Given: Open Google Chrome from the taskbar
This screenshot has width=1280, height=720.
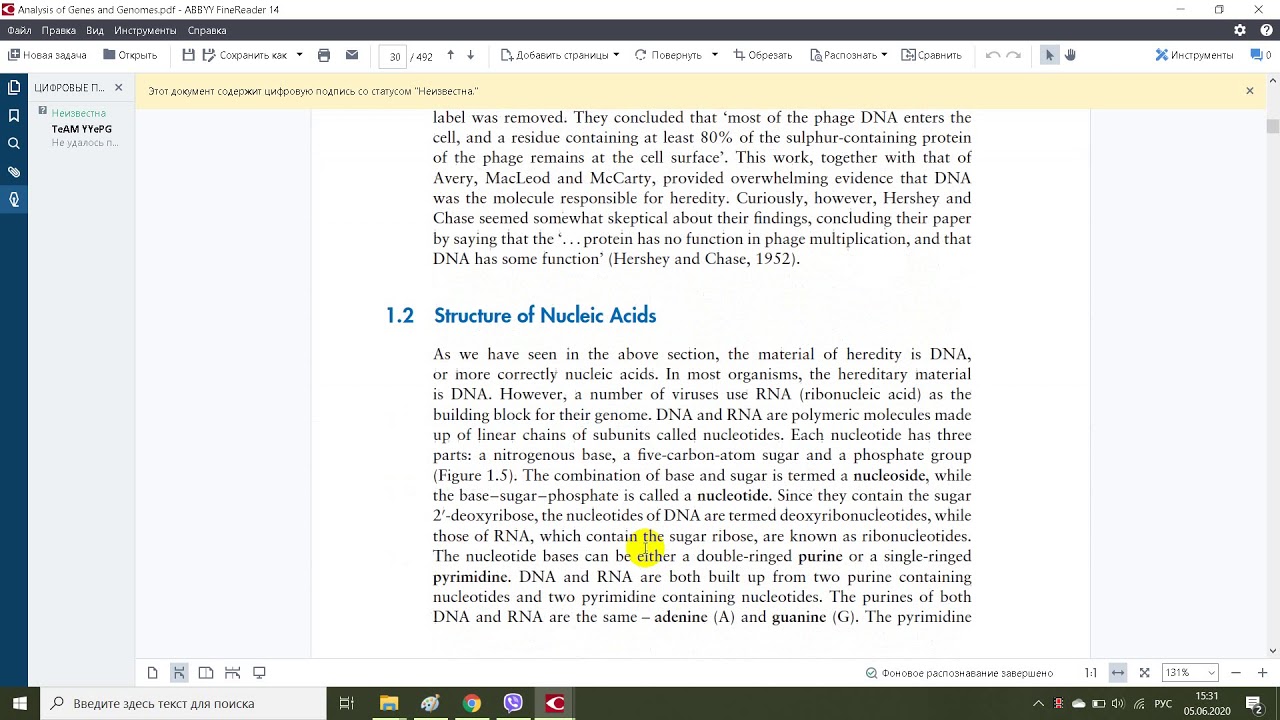Looking at the screenshot, I should point(472,704).
